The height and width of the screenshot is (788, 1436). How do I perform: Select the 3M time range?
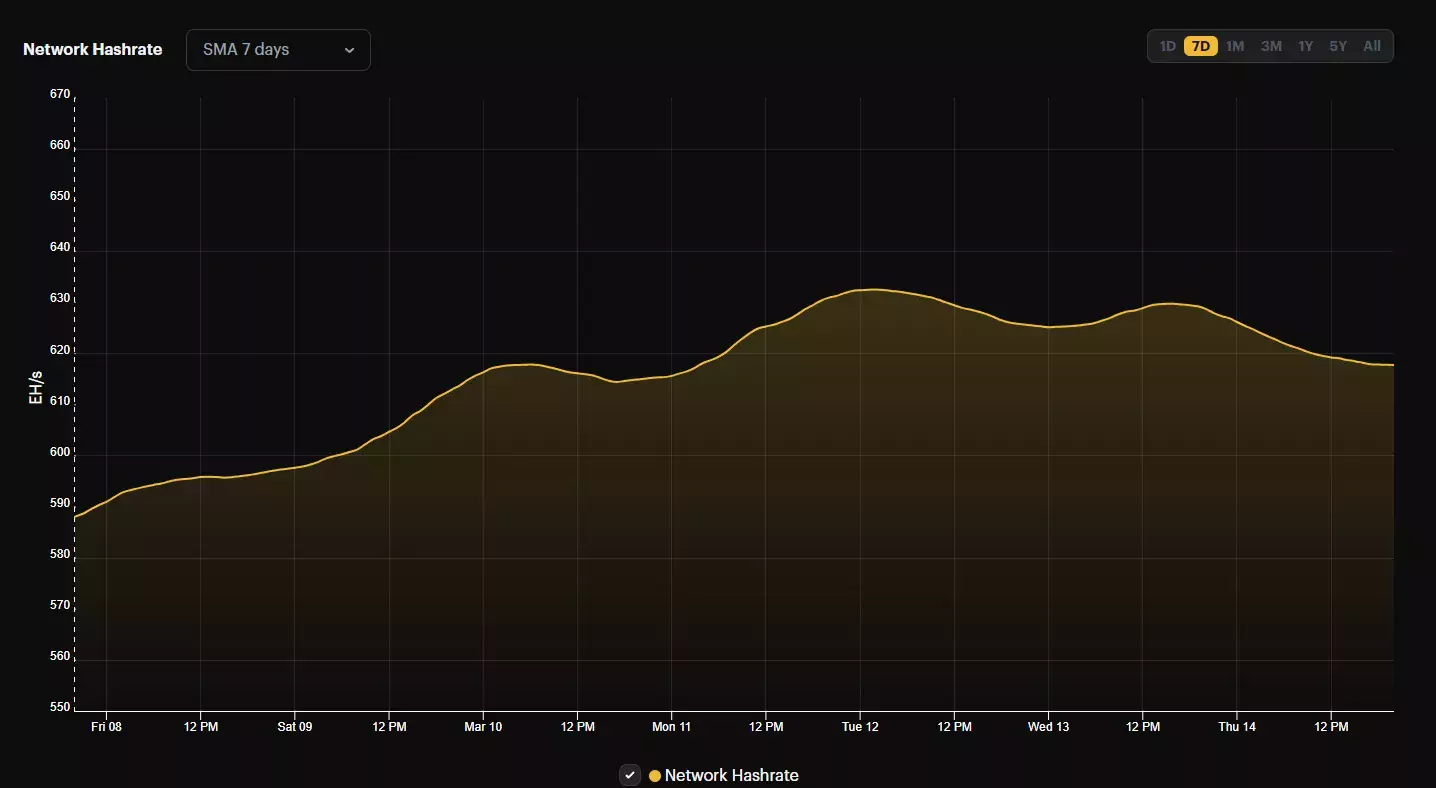1271,46
